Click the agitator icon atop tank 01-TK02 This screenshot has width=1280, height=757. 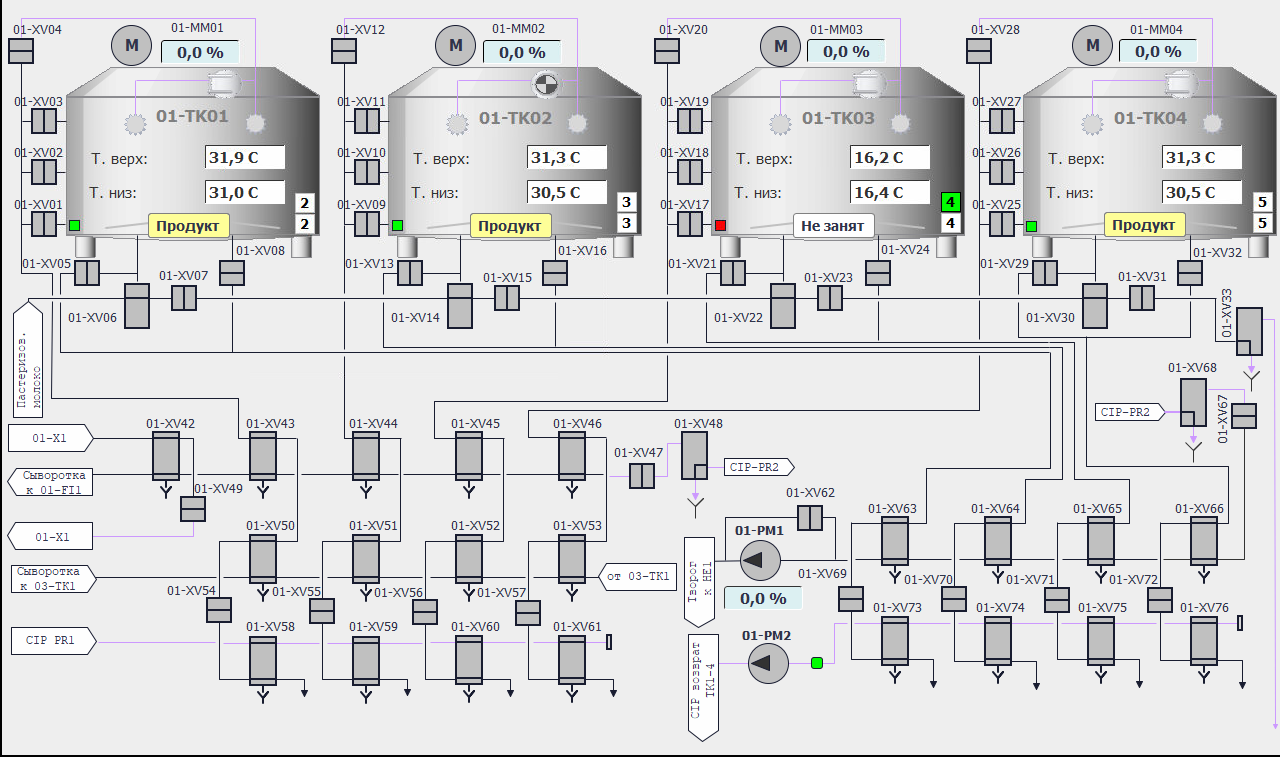coord(544,85)
